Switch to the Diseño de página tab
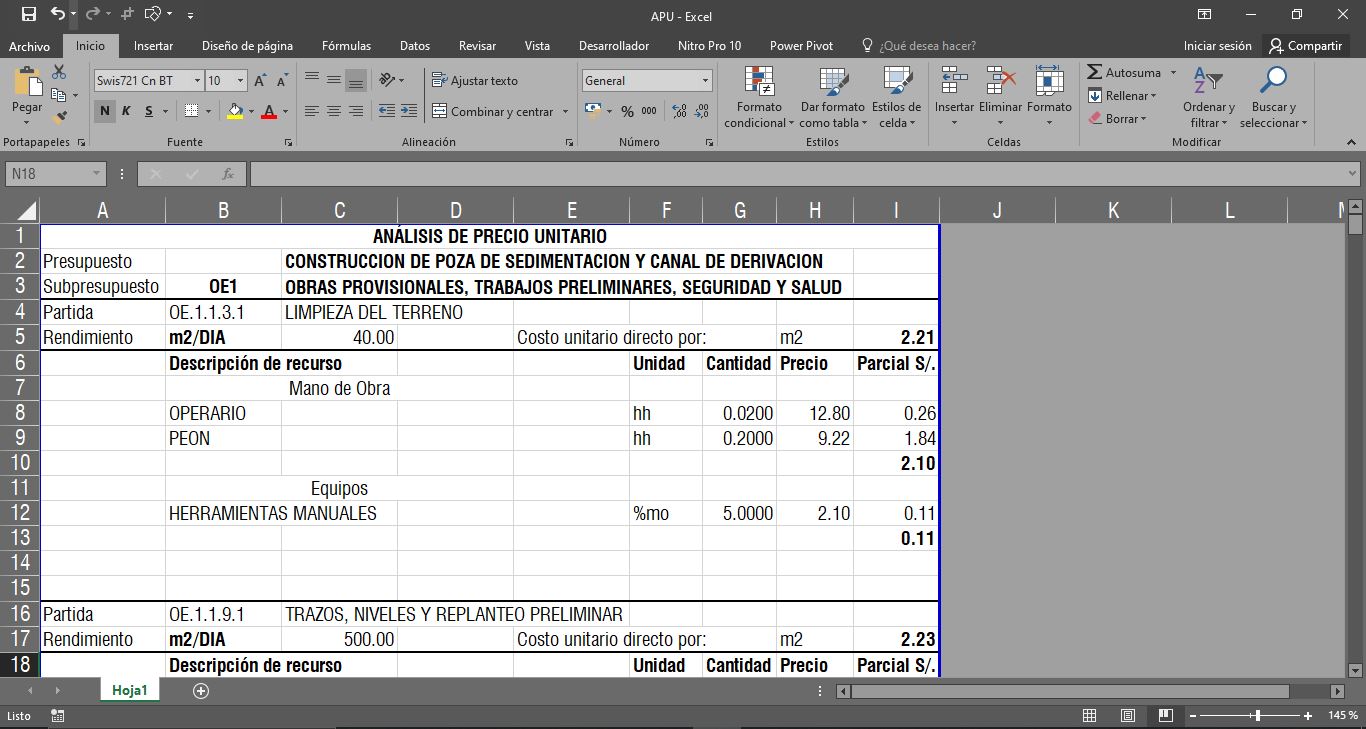Viewport: 1366px width, 729px height. pos(247,46)
